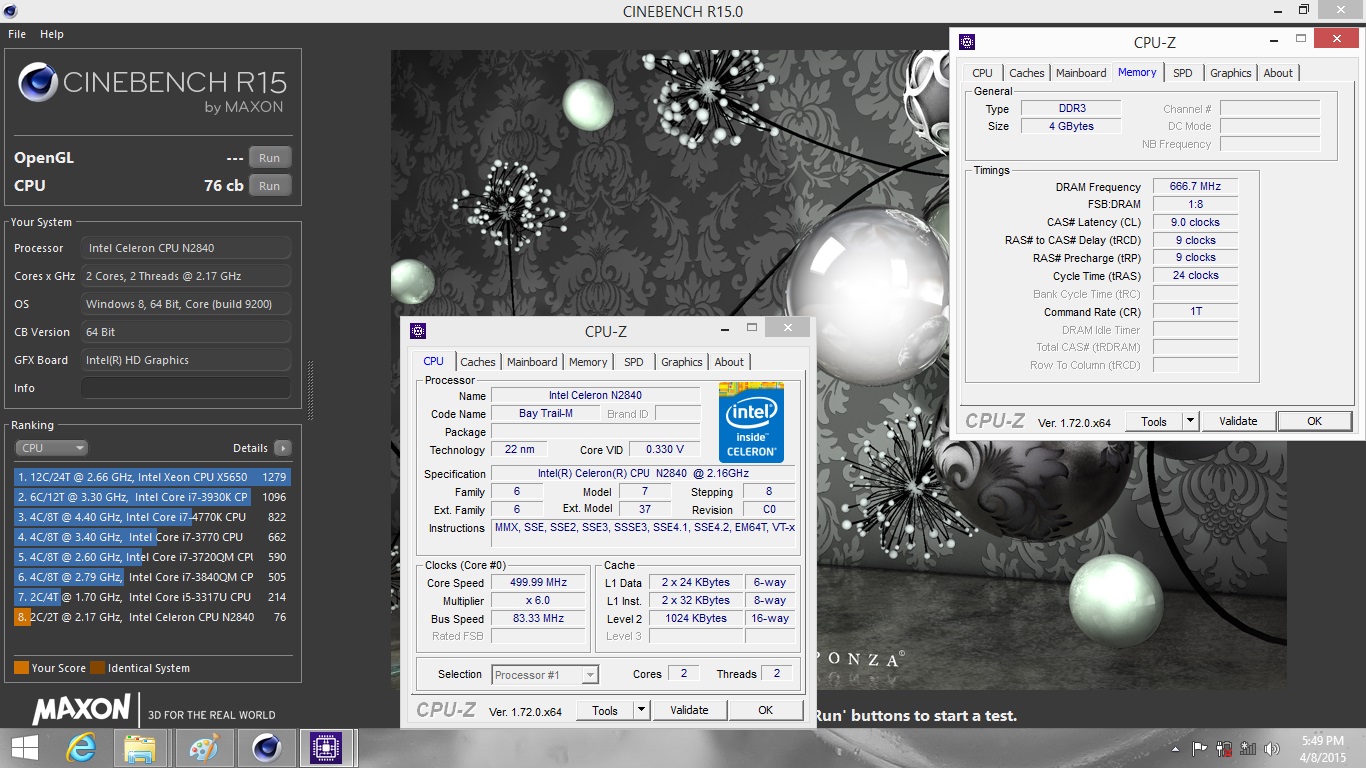Open Action Center flag tray icon

tap(1200, 748)
